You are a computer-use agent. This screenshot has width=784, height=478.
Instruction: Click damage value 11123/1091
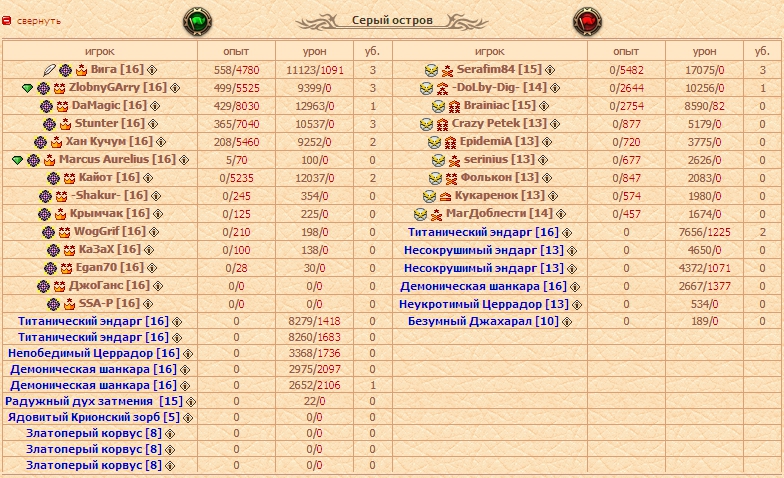(x=314, y=70)
